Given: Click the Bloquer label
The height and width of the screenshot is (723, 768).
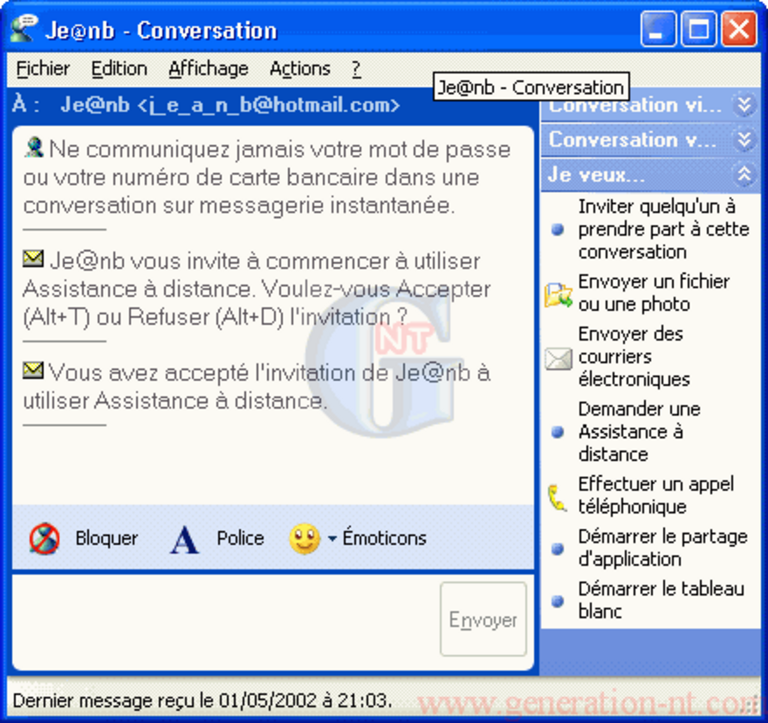Looking at the screenshot, I should click(x=106, y=538).
